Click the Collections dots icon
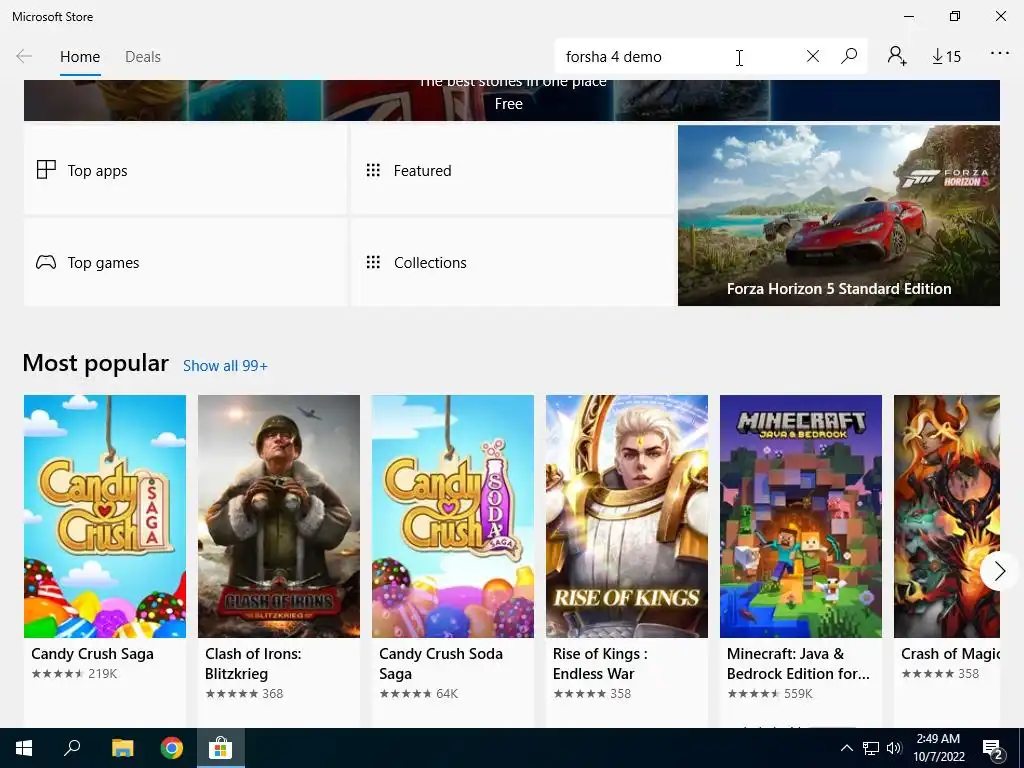1024x768 pixels. (x=373, y=263)
